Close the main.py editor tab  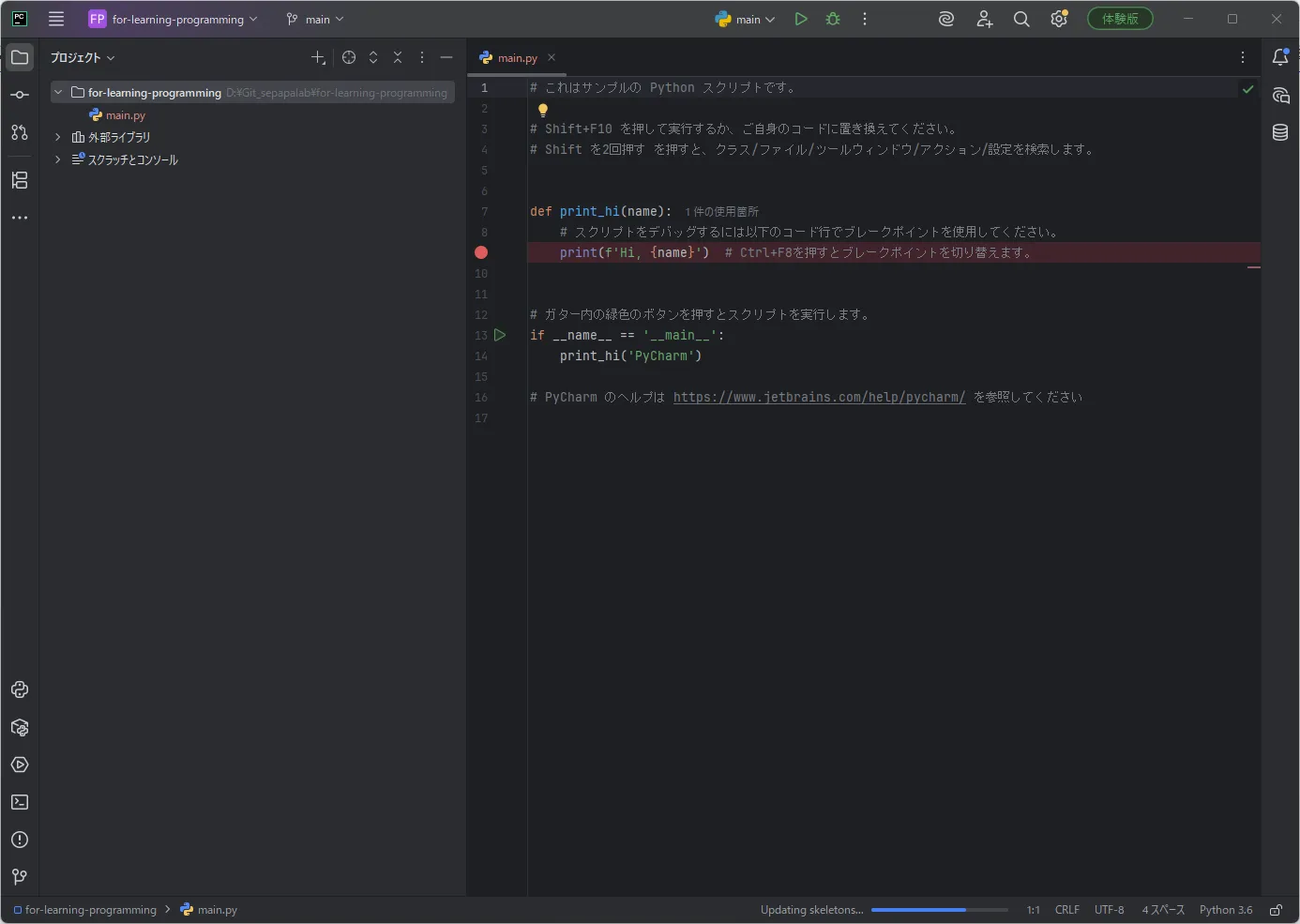(x=552, y=57)
